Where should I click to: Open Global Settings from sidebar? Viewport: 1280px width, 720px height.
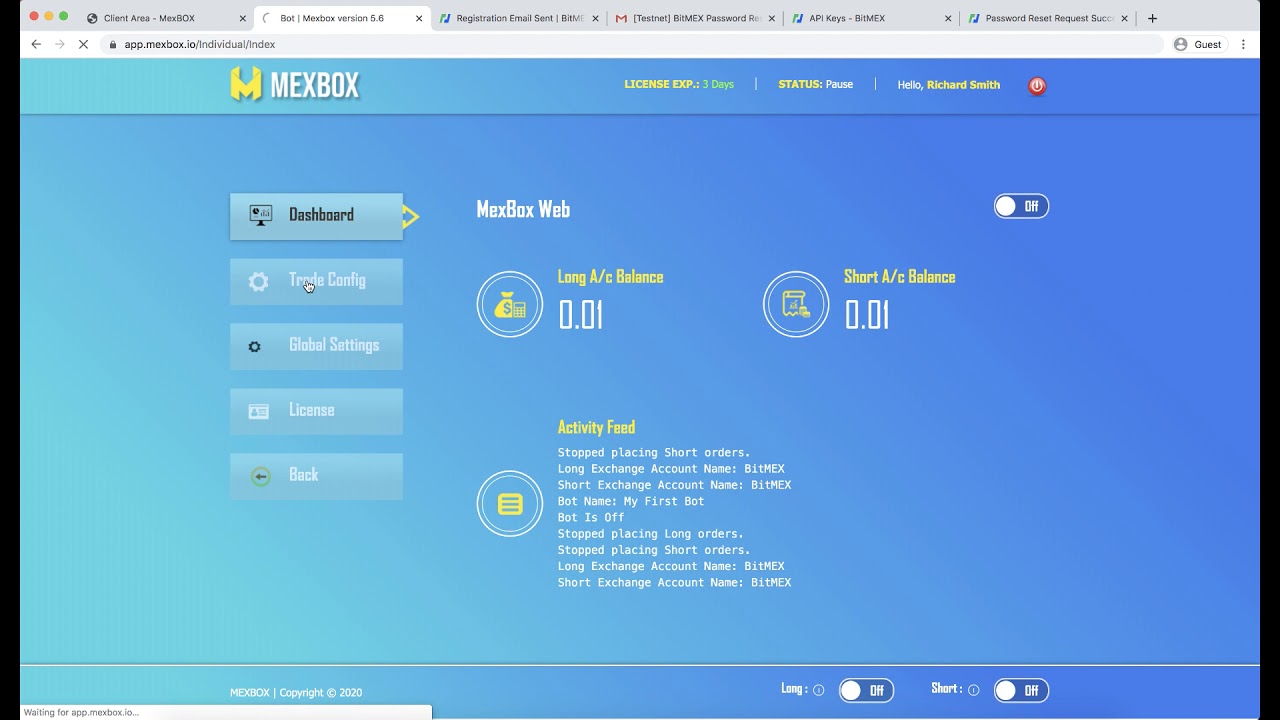coord(316,346)
